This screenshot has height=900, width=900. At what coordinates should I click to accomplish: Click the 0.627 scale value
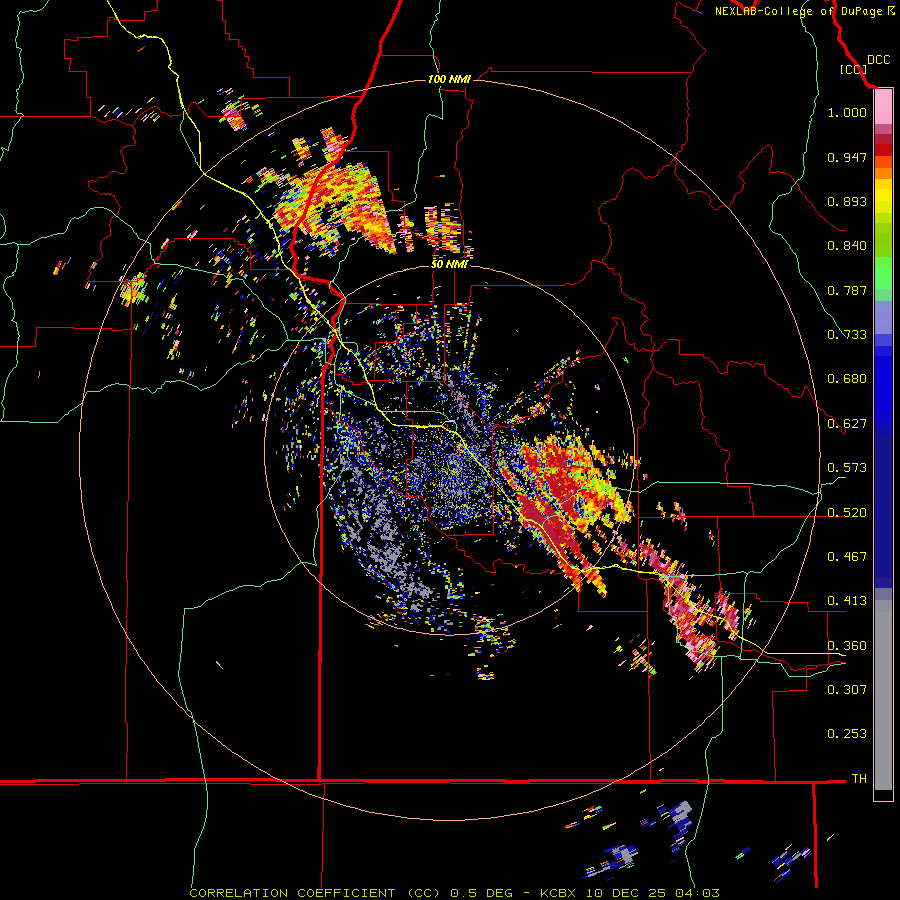coord(847,424)
